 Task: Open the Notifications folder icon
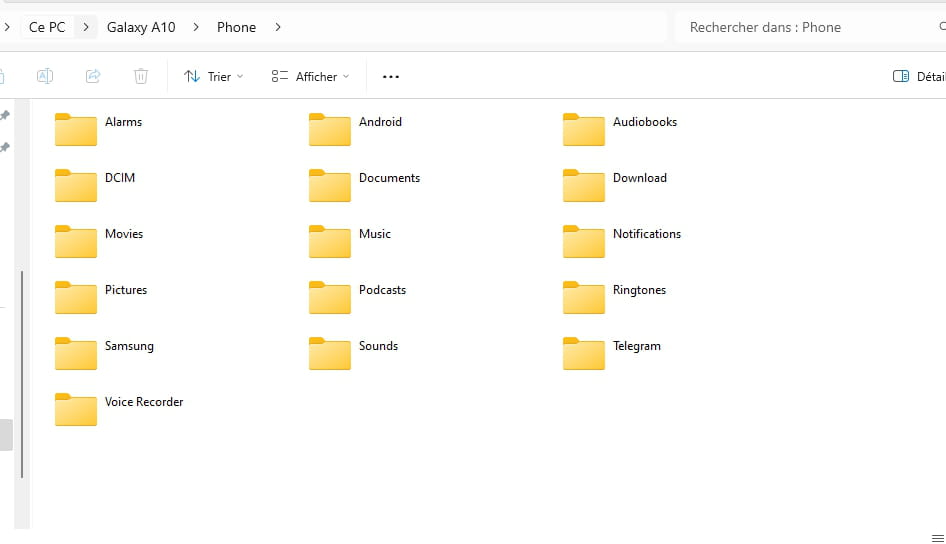click(584, 242)
